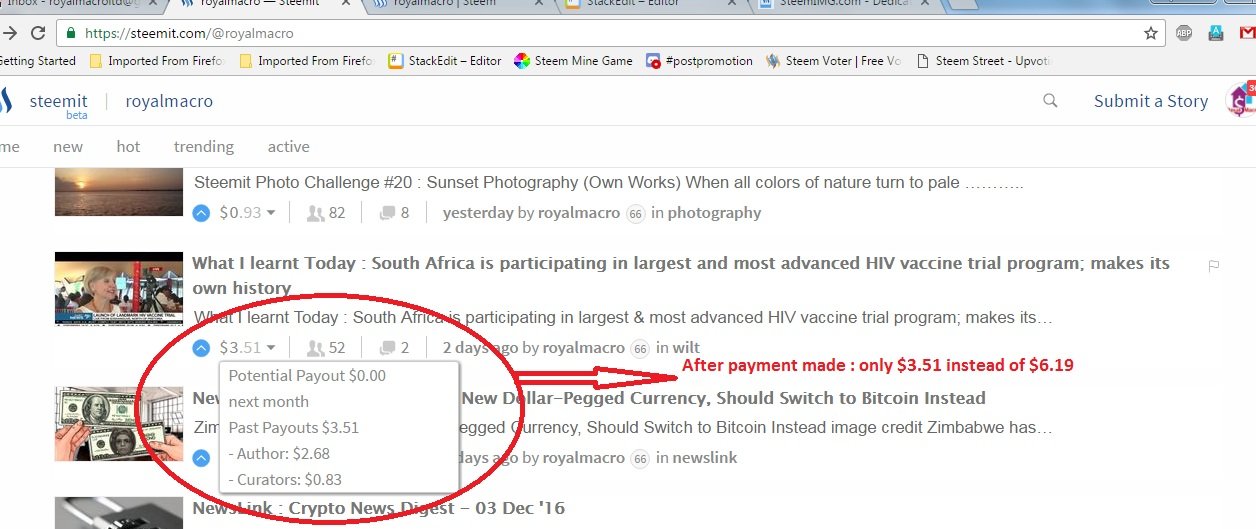The width and height of the screenshot is (1256, 529).
Task: Open the Steem Voter bookmark
Action: click(x=834, y=61)
